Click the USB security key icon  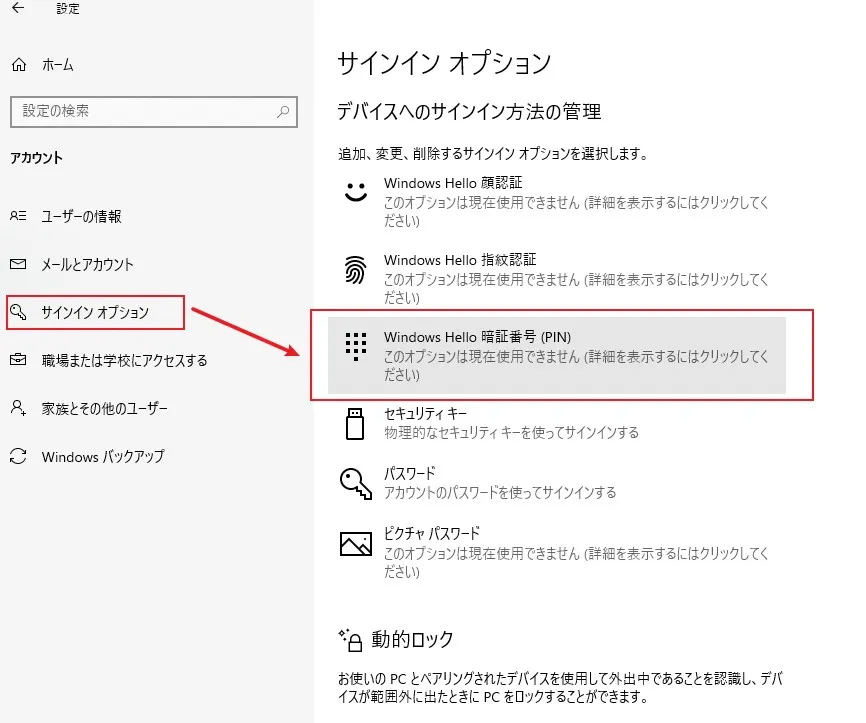[x=355, y=424]
